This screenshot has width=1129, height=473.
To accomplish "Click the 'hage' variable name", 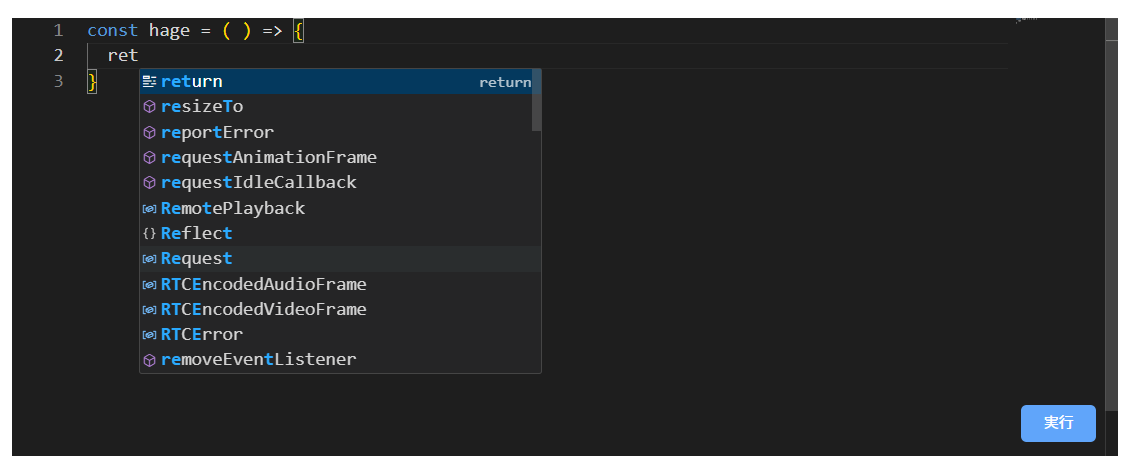I will tap(169, 30).
